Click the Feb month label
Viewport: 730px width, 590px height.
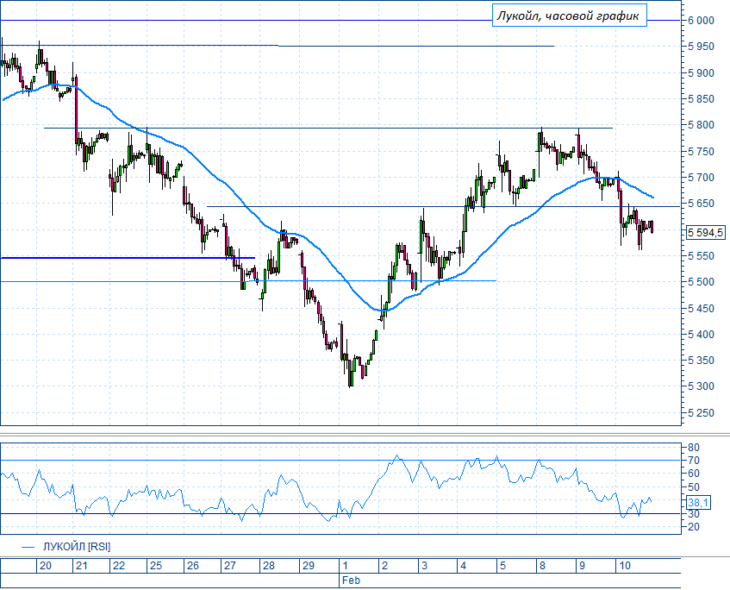[351, 581]
